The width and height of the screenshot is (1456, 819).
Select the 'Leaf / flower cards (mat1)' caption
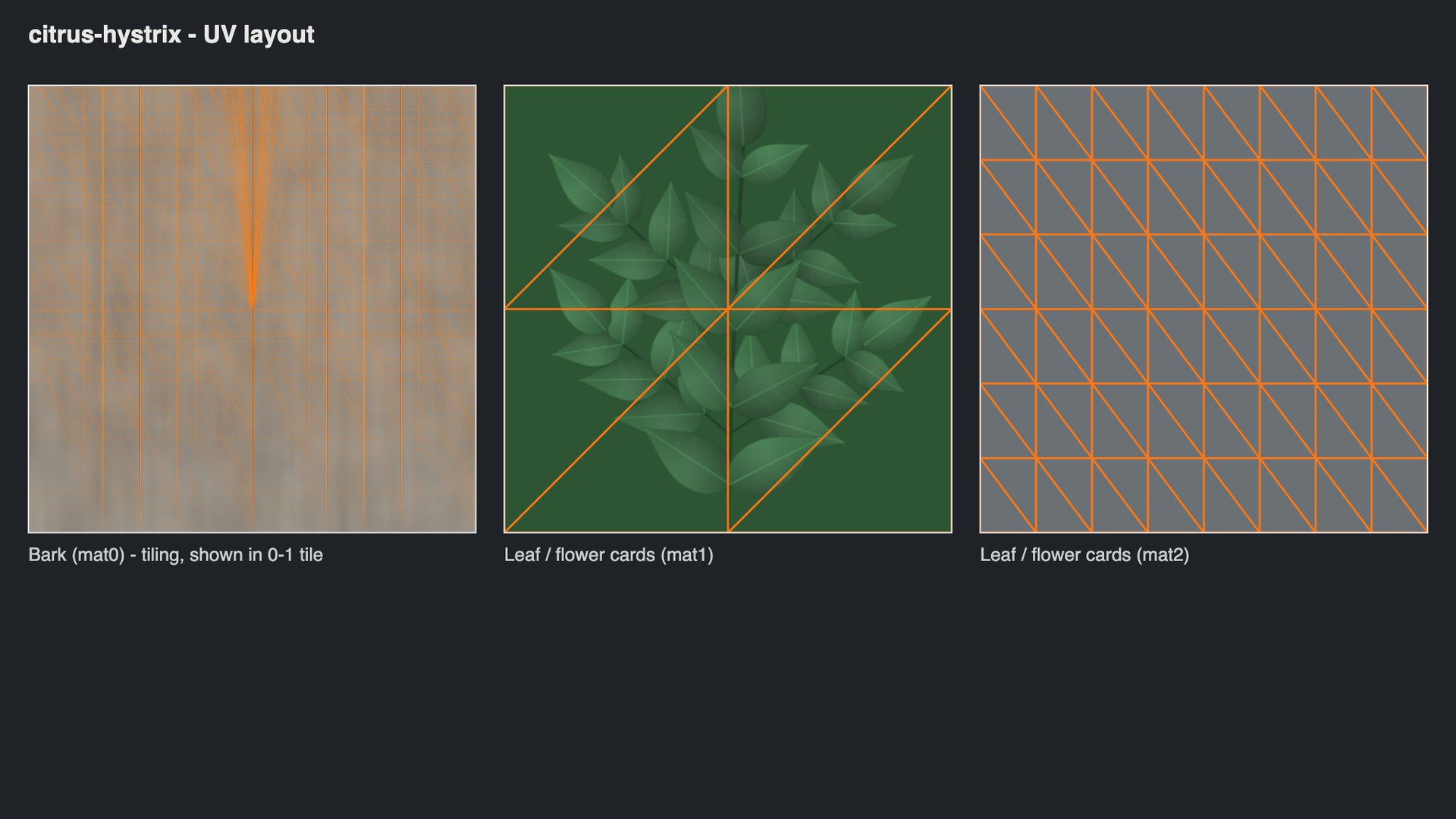609,555
